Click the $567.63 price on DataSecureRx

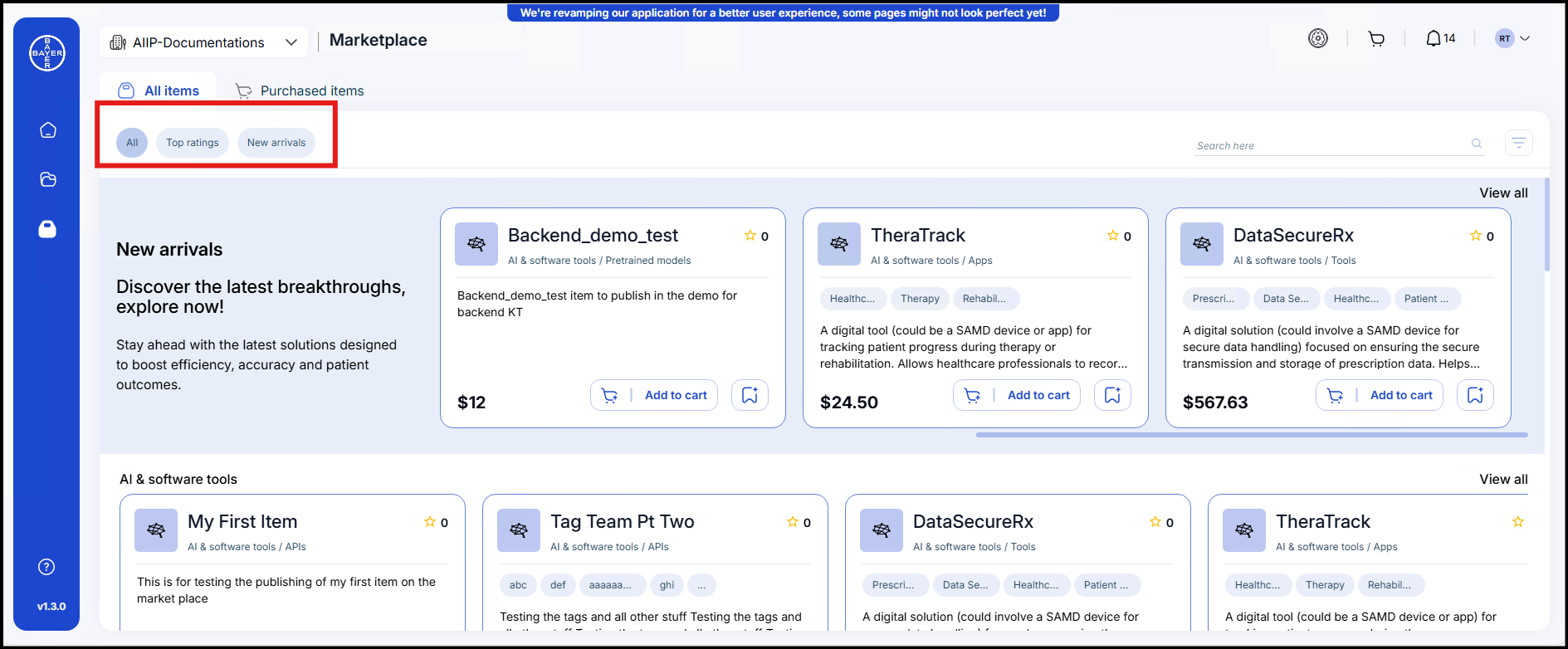click(x=1215, y=403)
